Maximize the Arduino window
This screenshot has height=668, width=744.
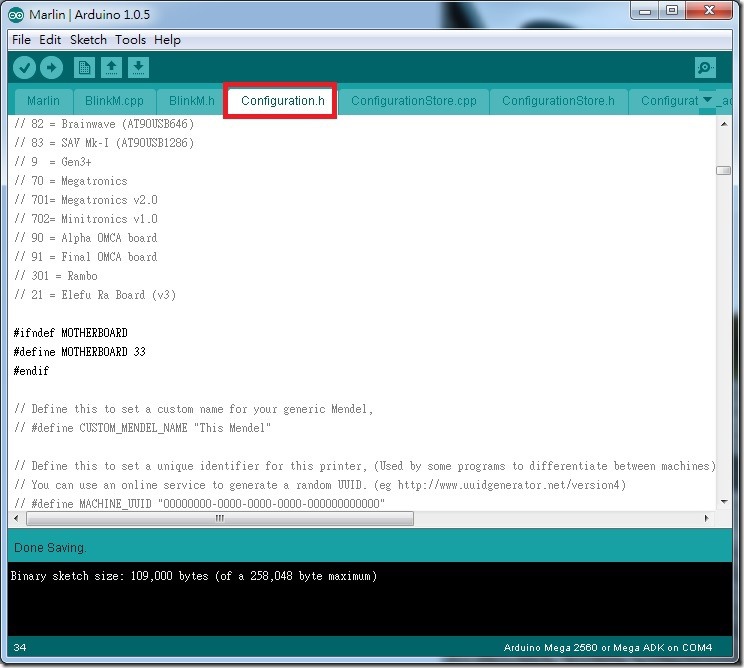(671, 11)
